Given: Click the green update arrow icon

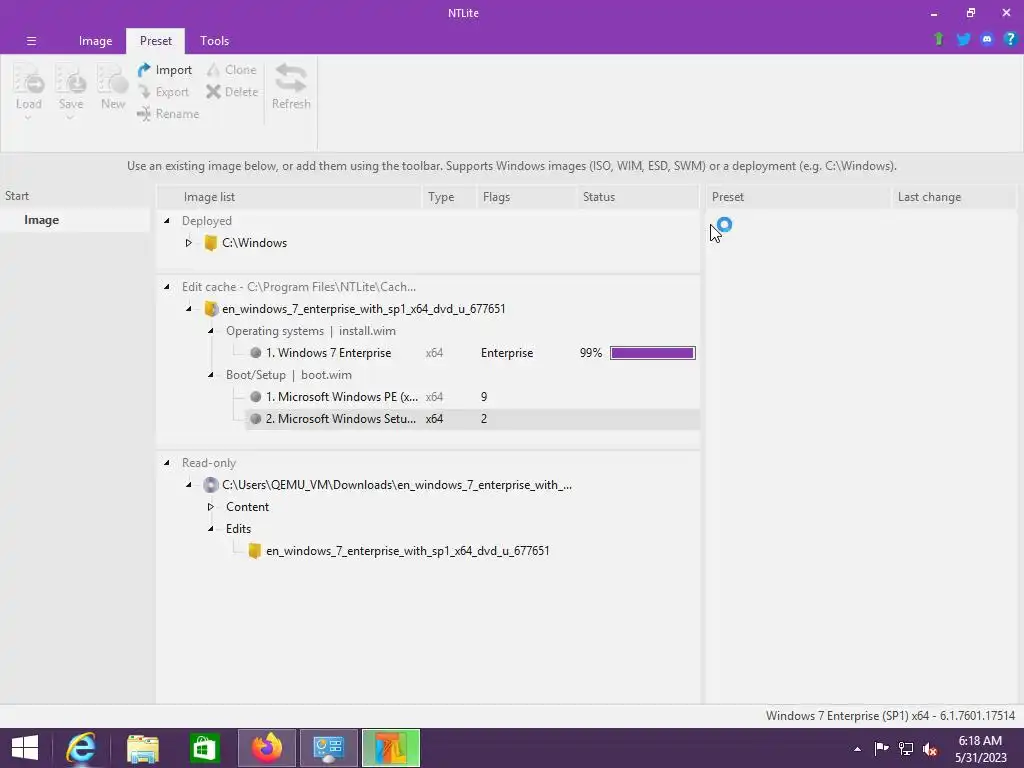Looking at the screenshot, I should 938,39.
